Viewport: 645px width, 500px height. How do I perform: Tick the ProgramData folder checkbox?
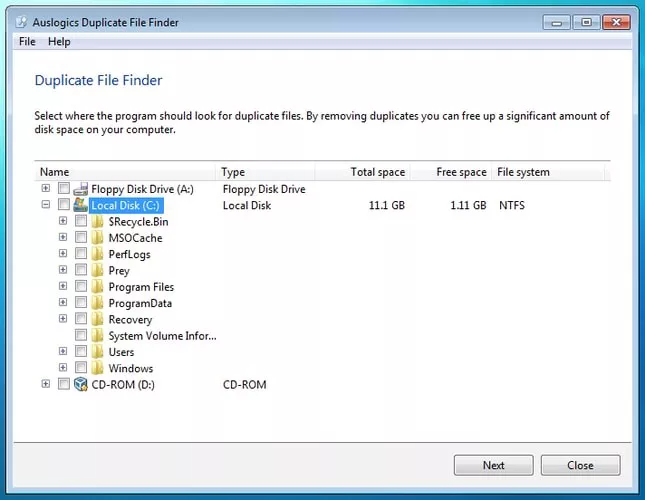point(81,303)
